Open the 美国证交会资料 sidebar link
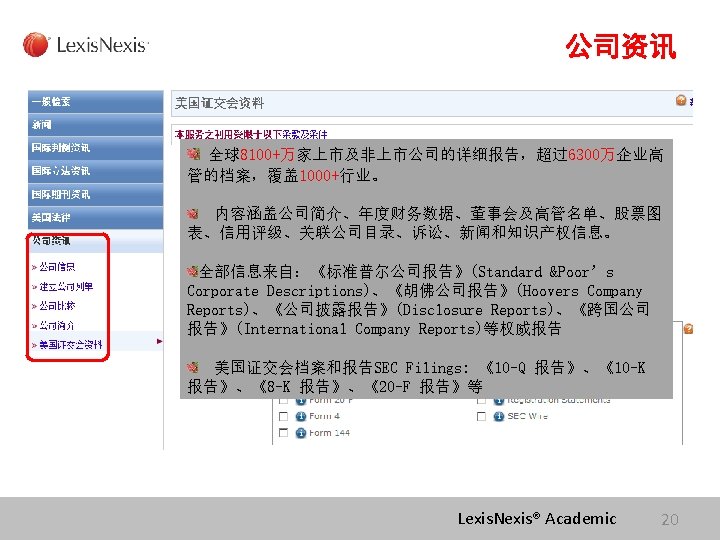Screen dimensions: 720x540 pyautogui.click(x=71, y=344)
